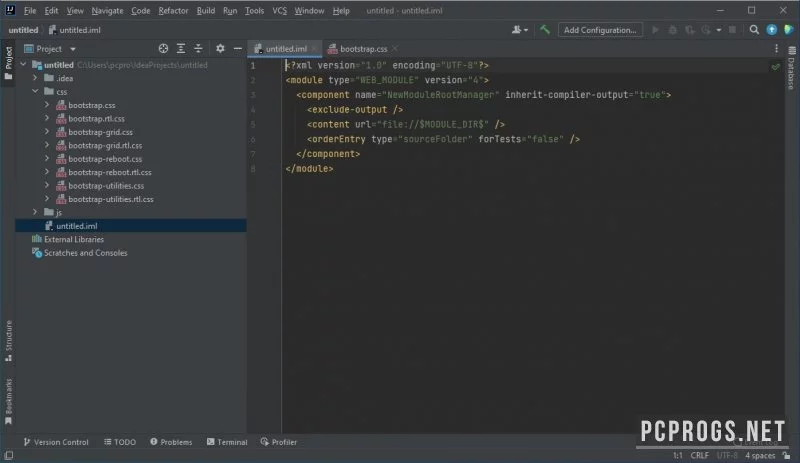Click the Add Configuration button
The width and height of the screenshot is (800, 463).
(x=600, y=30)
